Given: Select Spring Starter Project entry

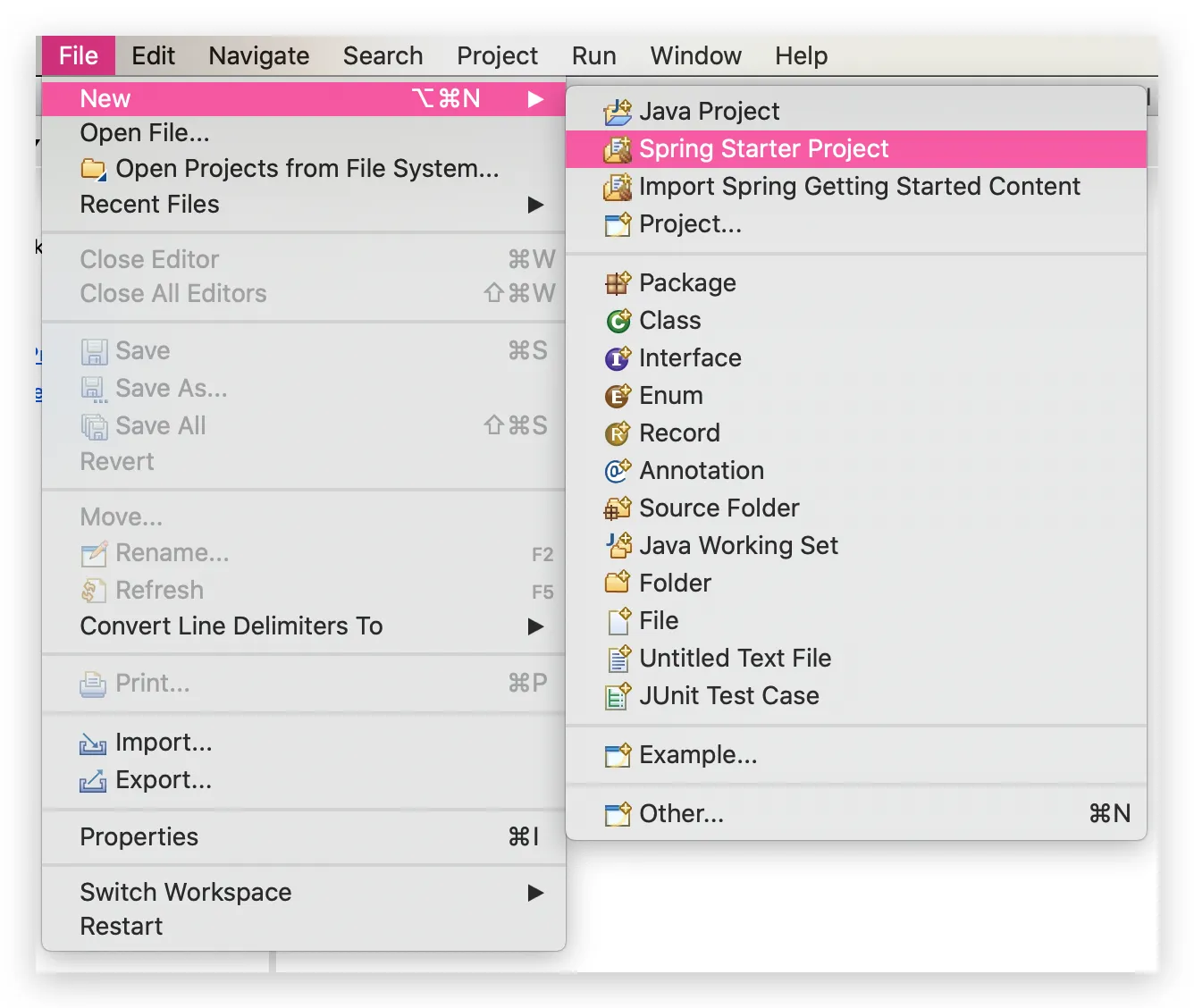Looking at the screenshot, I should (x=856, y=149).
